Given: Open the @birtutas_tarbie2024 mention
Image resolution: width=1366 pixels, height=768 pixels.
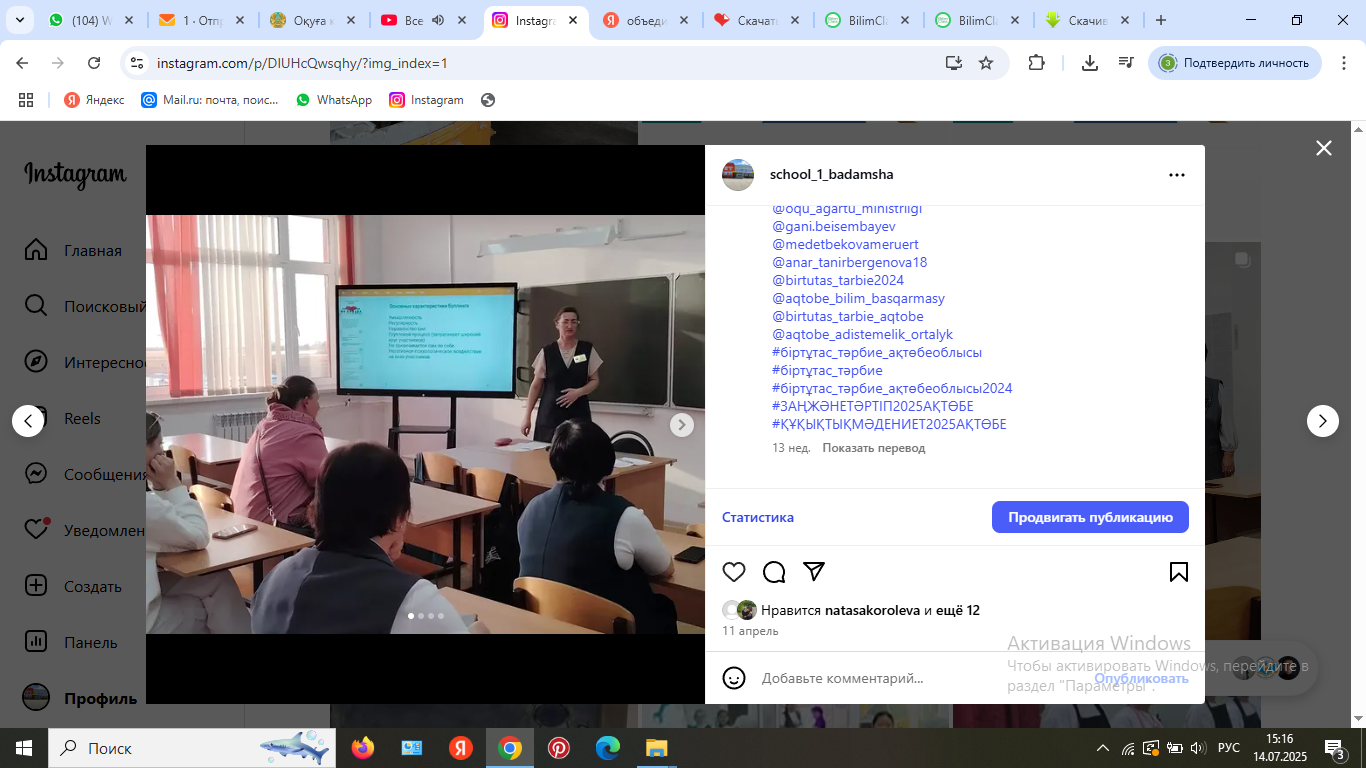Looking at the screenshot, I should click(x=838, y=281).
